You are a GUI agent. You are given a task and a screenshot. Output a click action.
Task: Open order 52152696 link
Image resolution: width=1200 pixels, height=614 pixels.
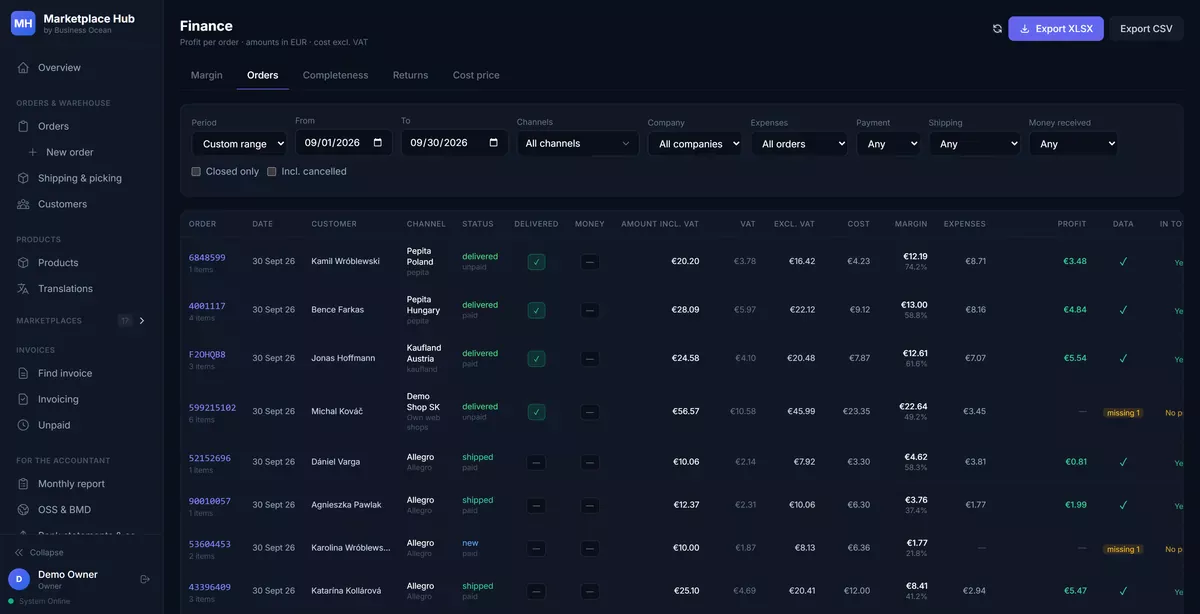pos(210,459)
